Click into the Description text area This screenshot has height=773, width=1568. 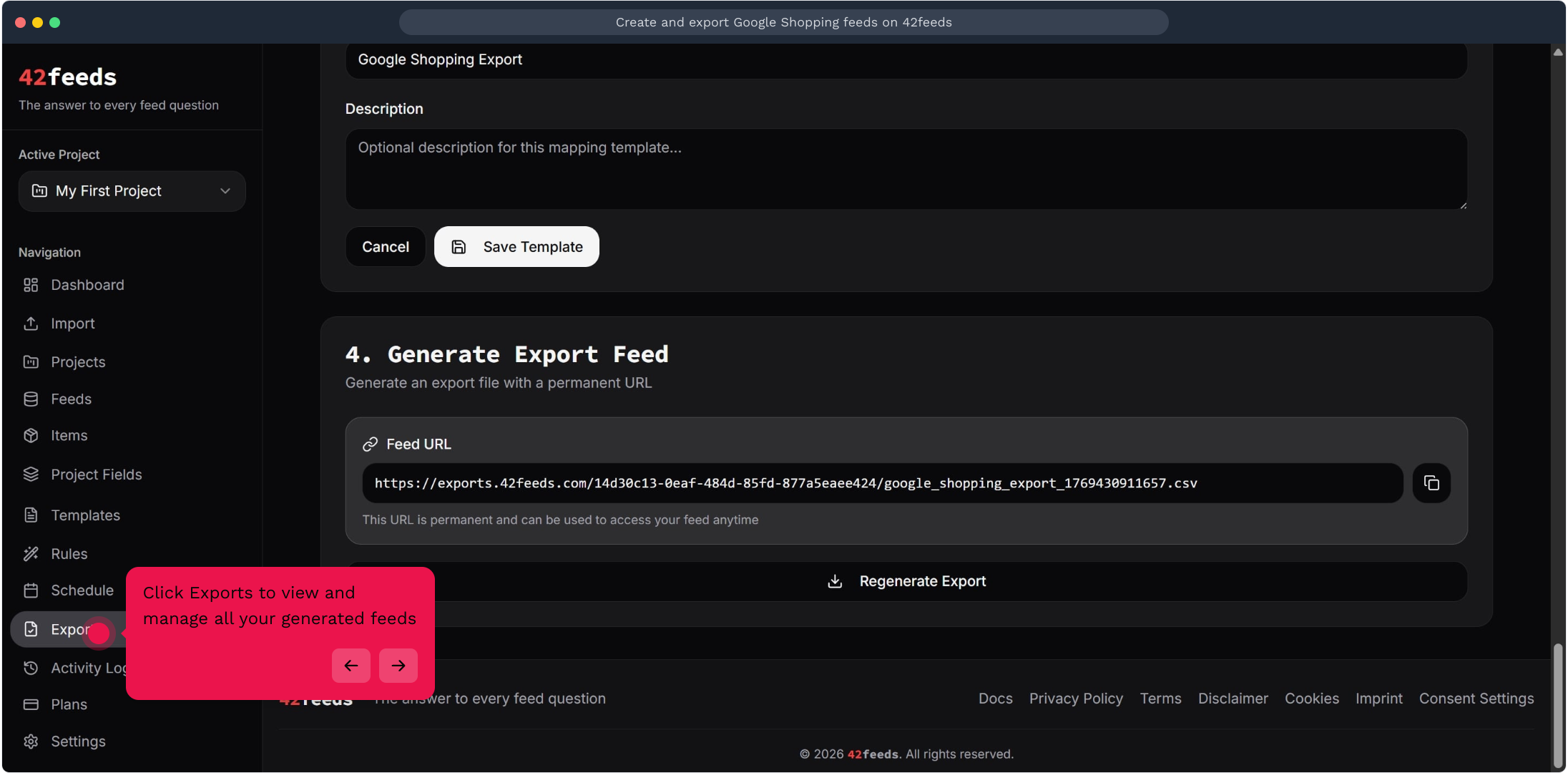coord(906,169)
